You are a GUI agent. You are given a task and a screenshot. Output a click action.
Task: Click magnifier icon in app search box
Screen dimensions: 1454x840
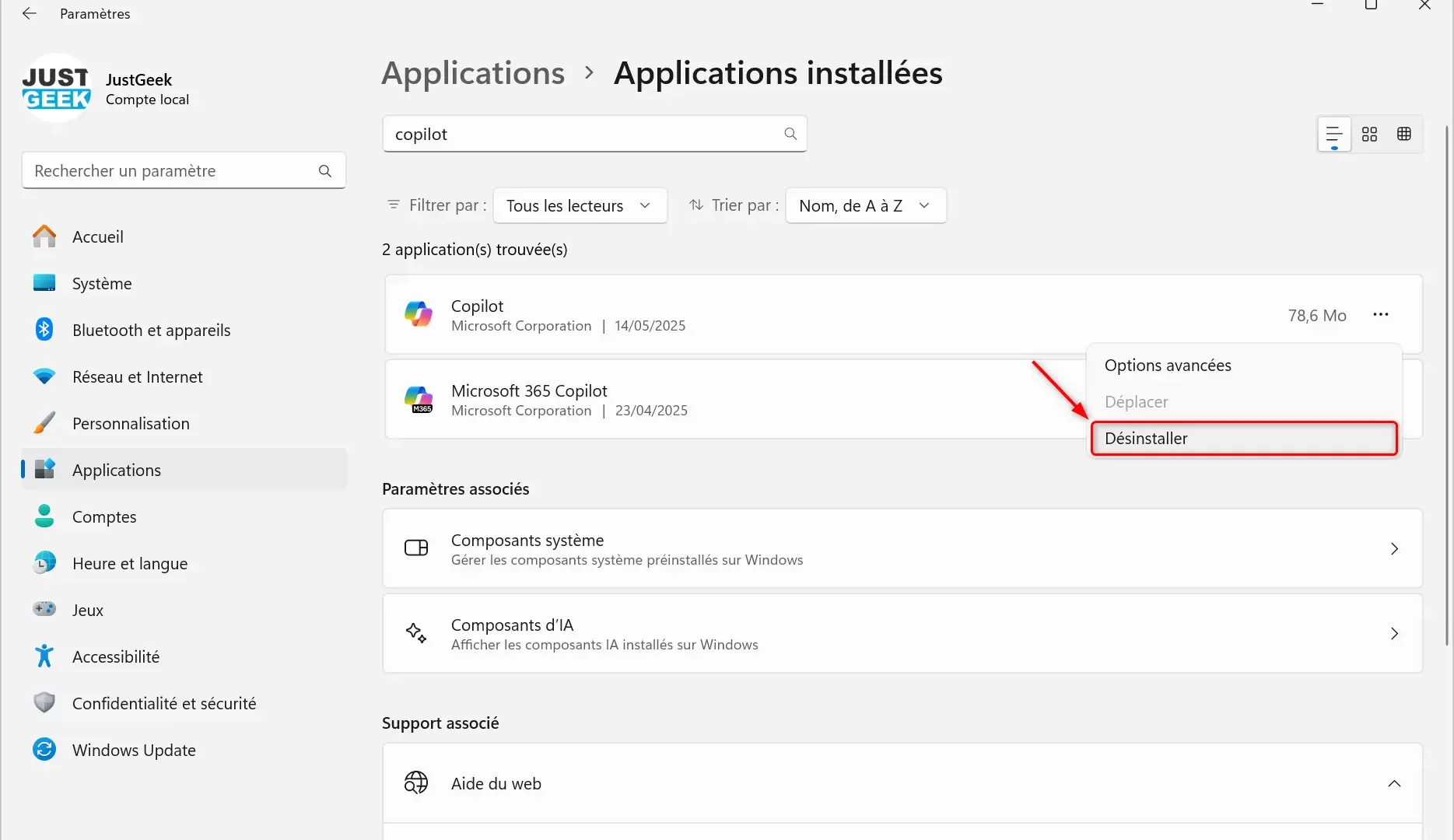790,134
